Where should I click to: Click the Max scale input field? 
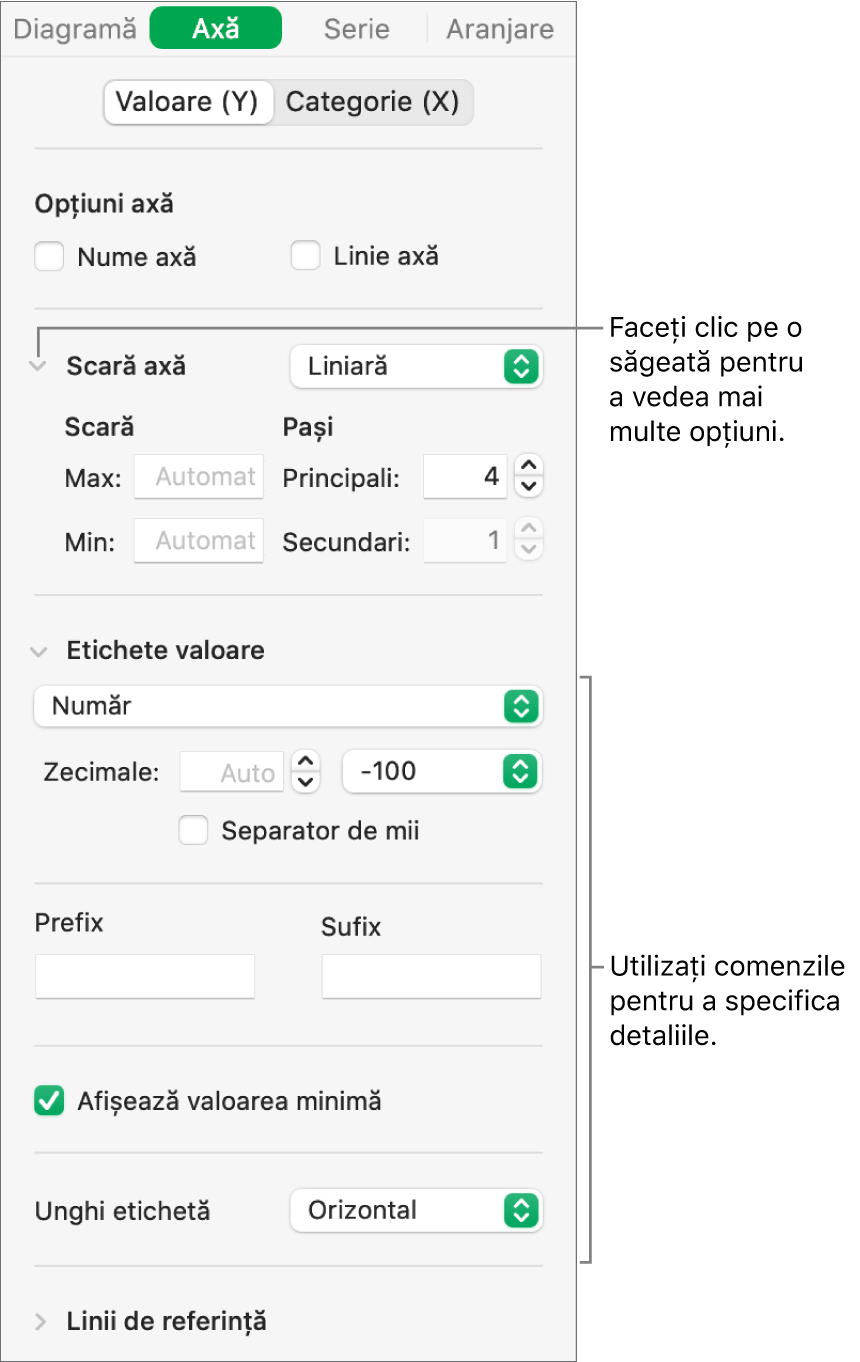point(199,477)
